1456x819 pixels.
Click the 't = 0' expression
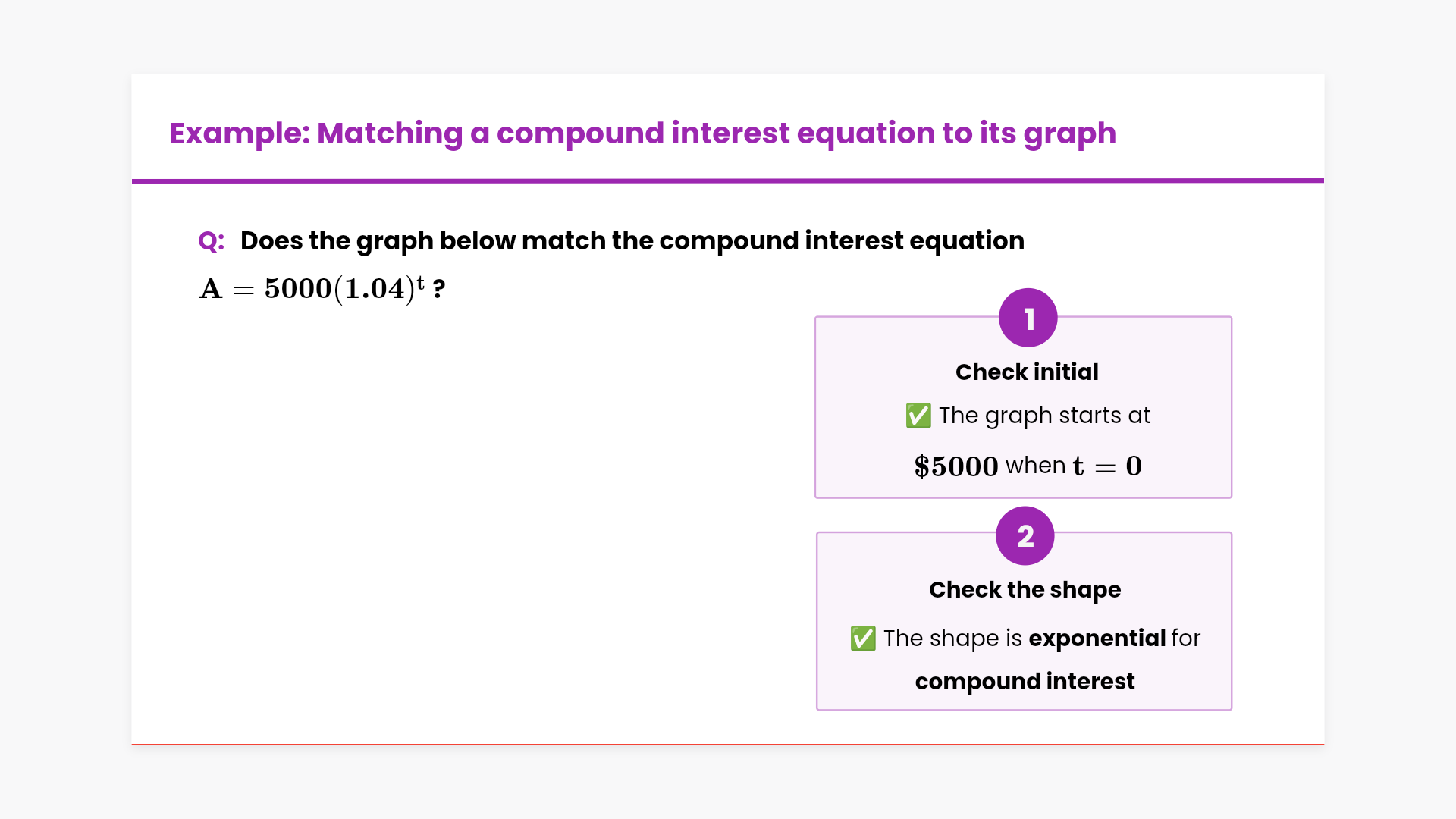[1106, 466]
